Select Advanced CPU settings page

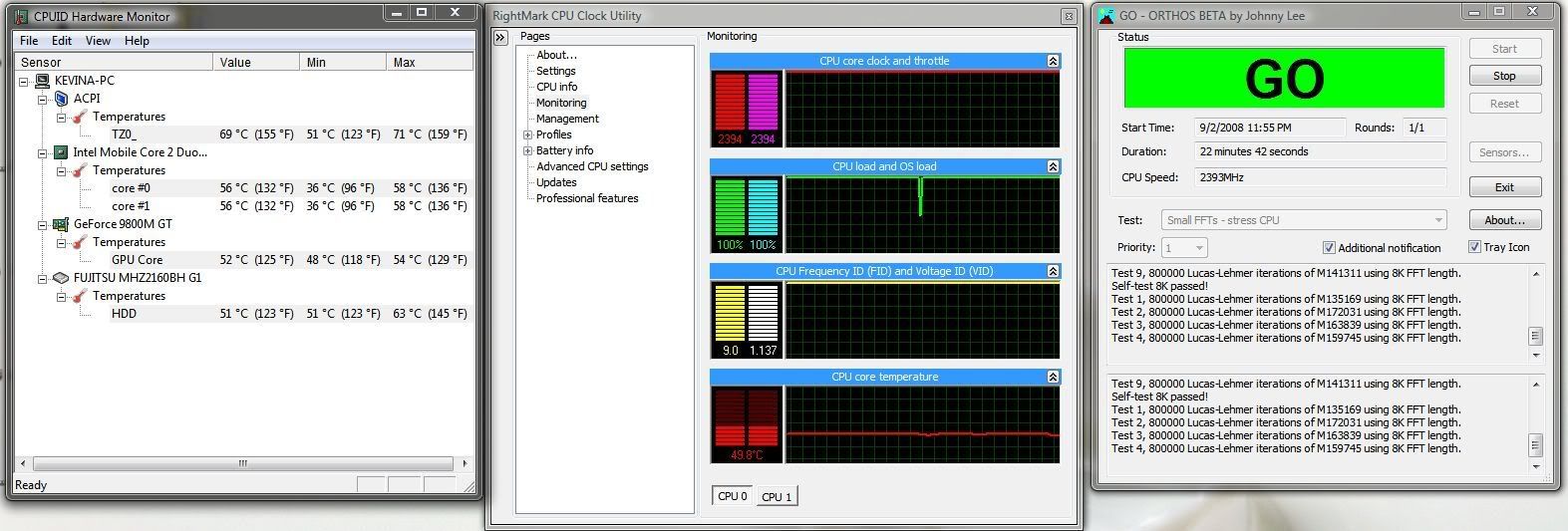(x=592, y=166)
